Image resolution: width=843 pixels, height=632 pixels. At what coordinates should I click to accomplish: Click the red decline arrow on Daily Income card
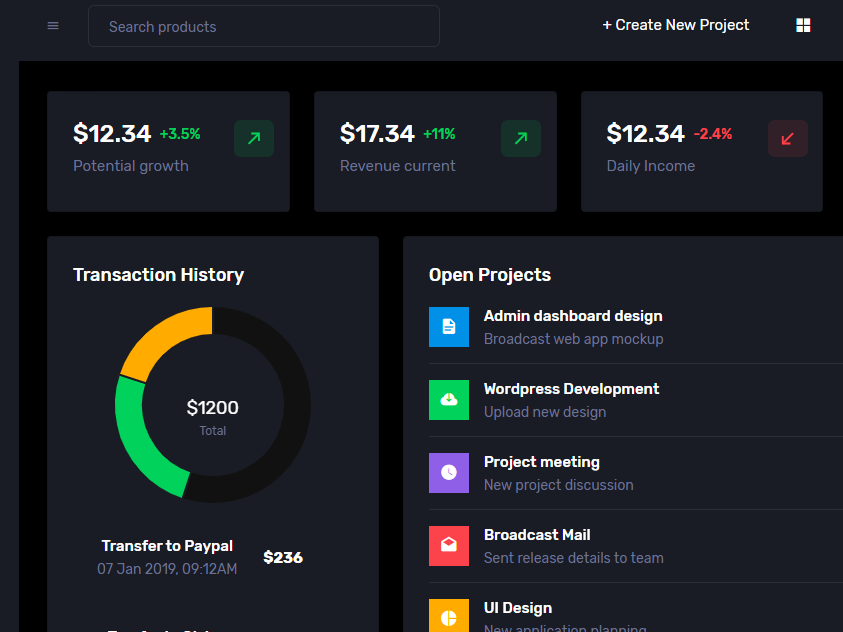(x=787, y=138)
